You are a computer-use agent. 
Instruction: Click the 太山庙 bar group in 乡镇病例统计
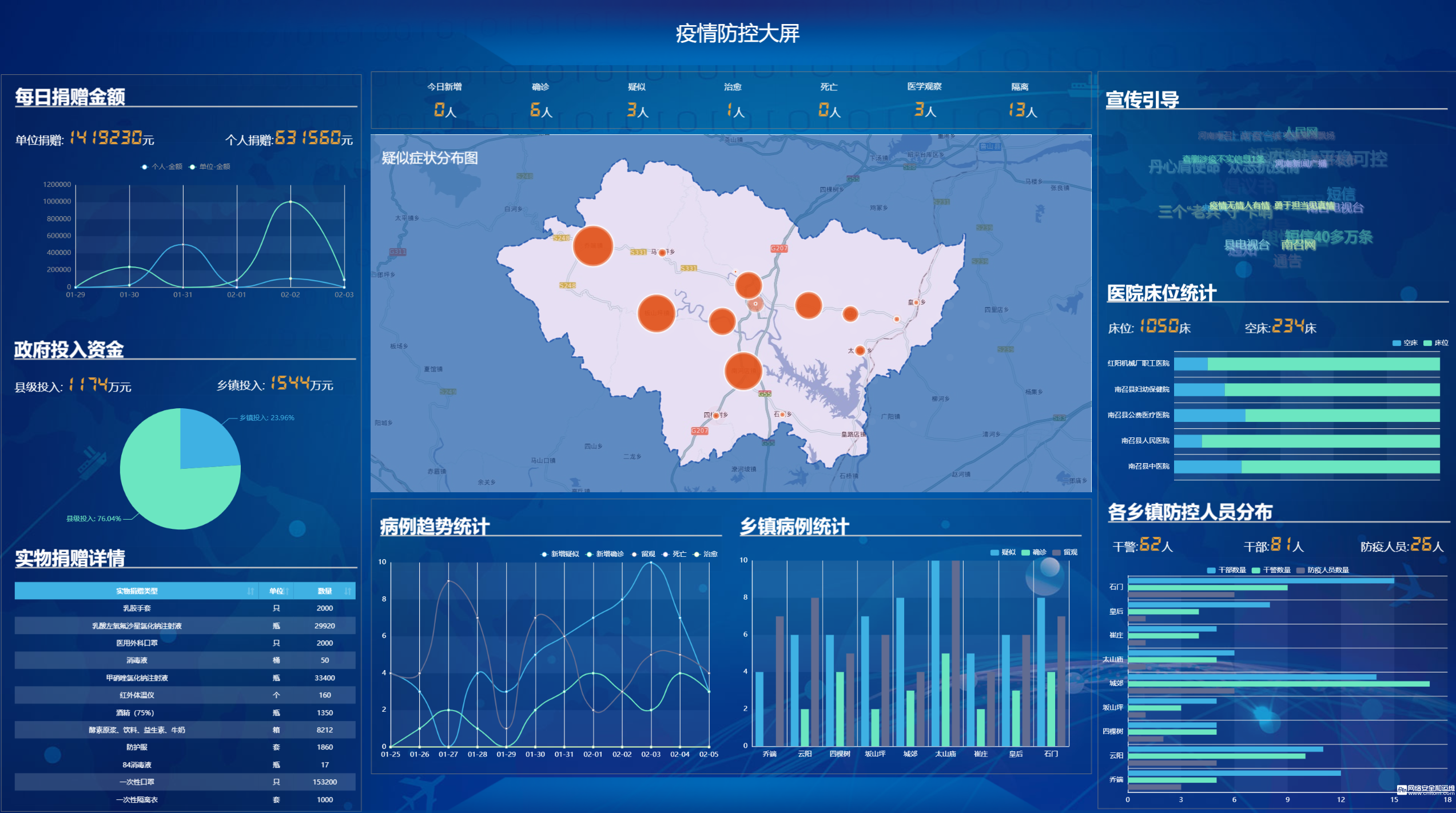945,653
